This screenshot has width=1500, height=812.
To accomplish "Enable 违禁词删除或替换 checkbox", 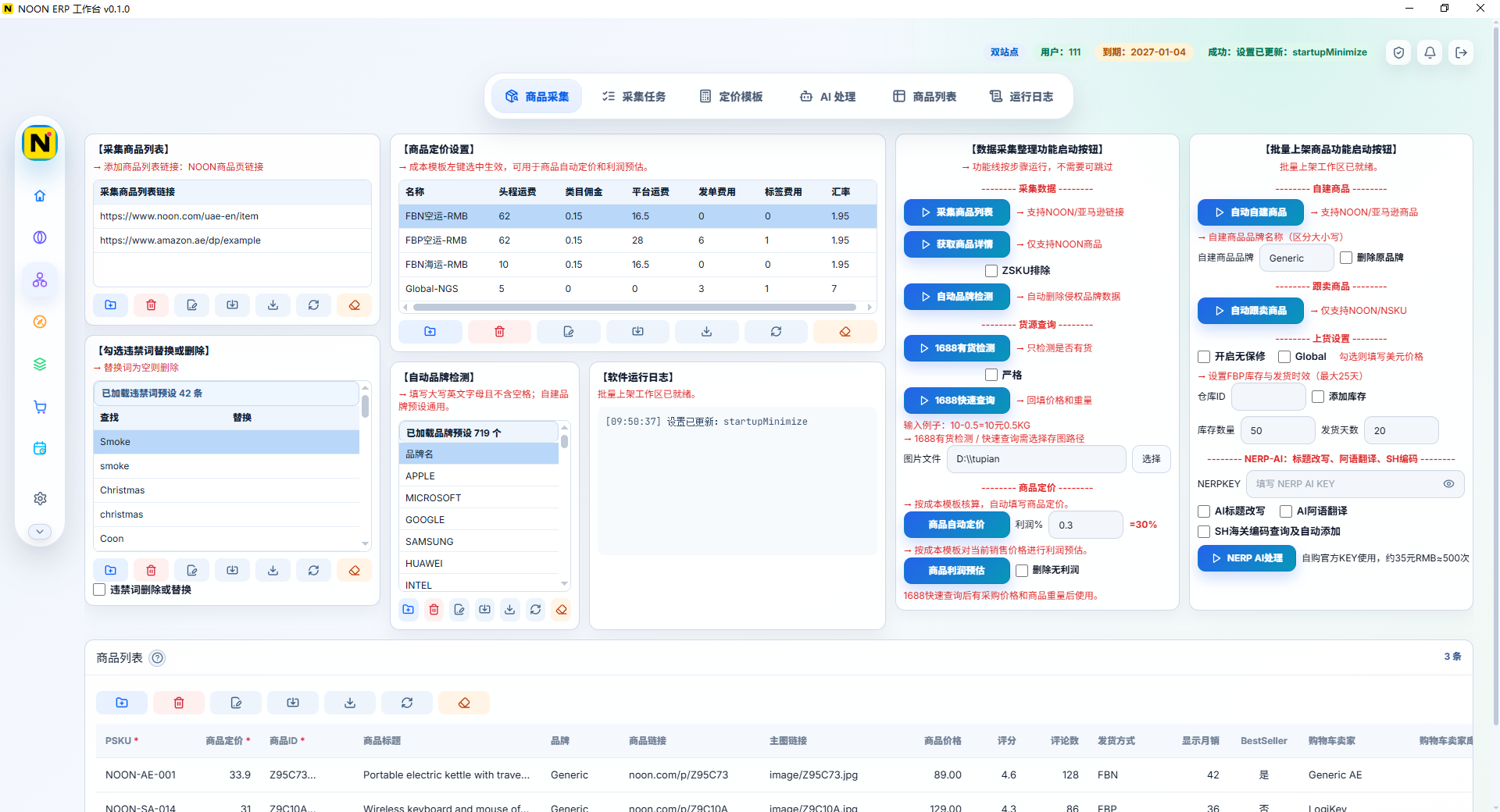I will 99,589.
